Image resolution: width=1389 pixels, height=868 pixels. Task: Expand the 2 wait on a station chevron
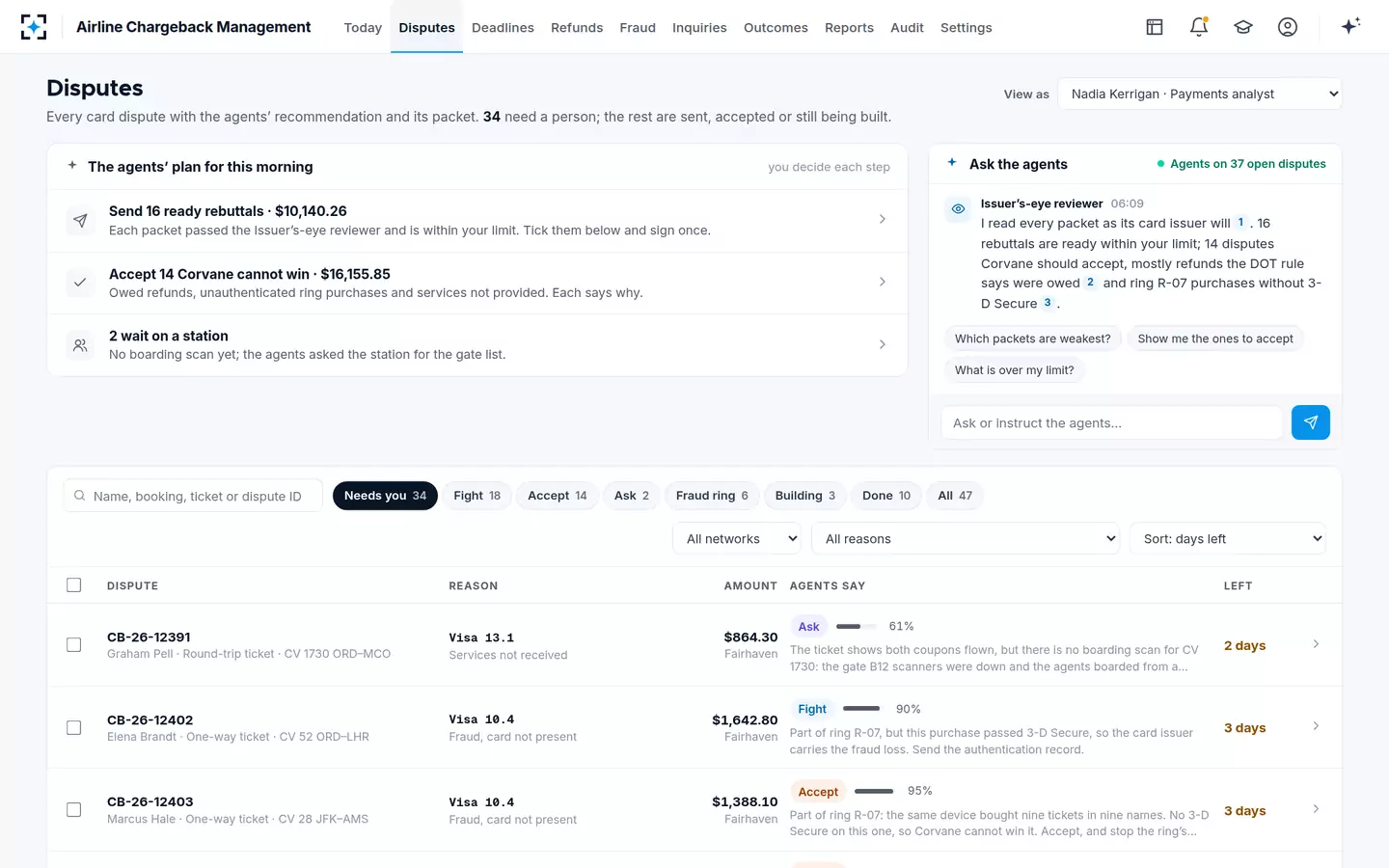(883, 344)
